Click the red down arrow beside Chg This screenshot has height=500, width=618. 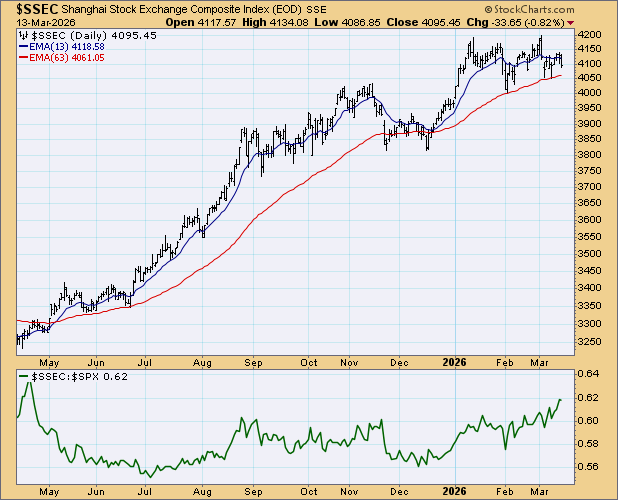click(570, 22)
